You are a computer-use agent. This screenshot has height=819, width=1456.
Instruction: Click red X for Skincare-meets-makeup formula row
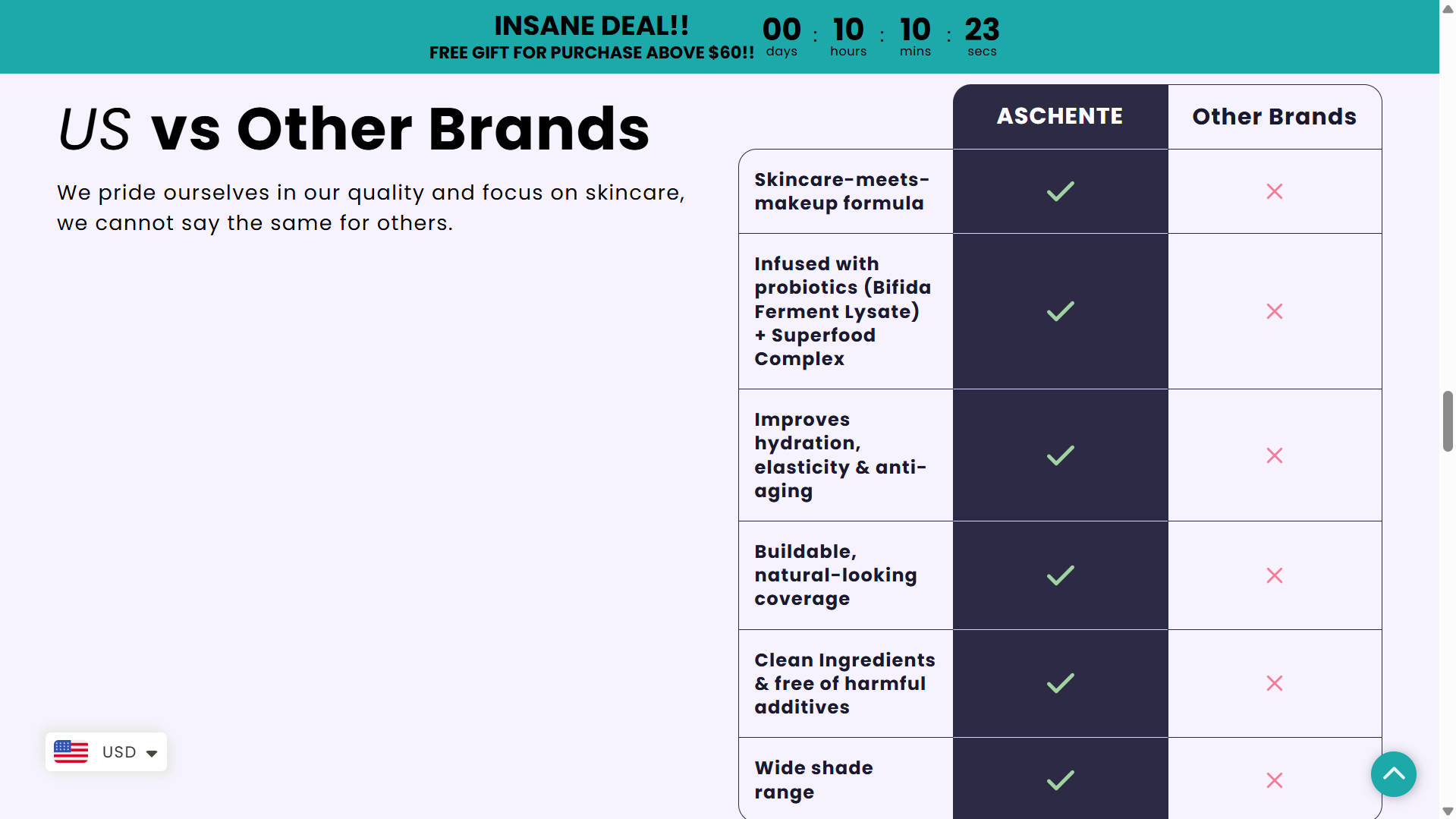pos(1274,191)
